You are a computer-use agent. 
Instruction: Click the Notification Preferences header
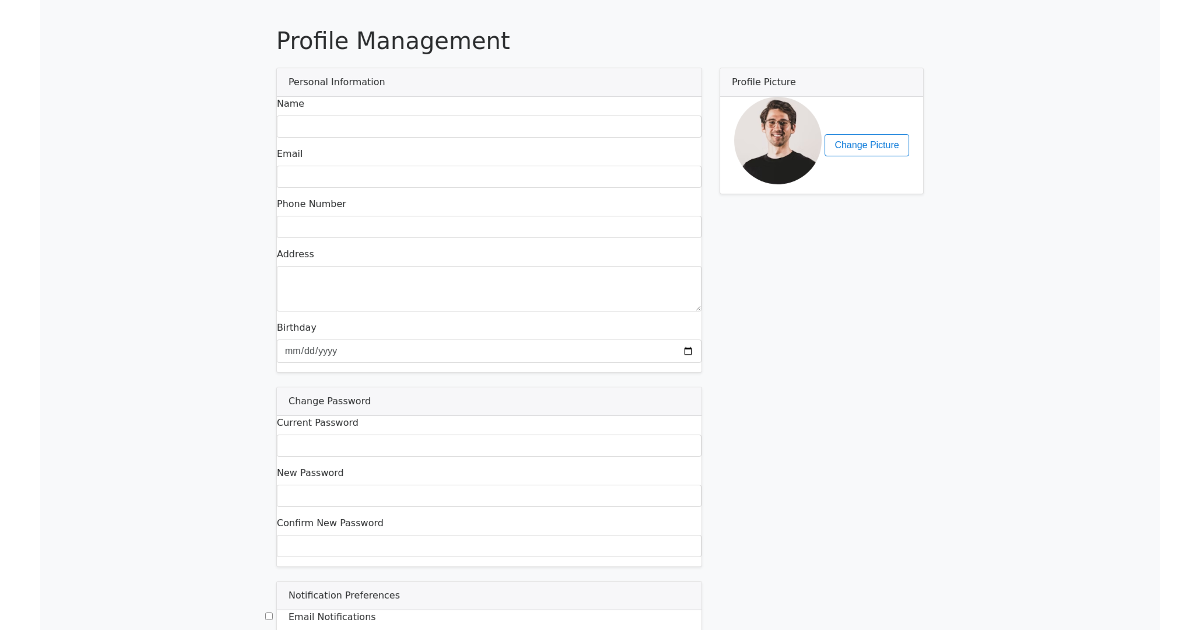(343, 595)
